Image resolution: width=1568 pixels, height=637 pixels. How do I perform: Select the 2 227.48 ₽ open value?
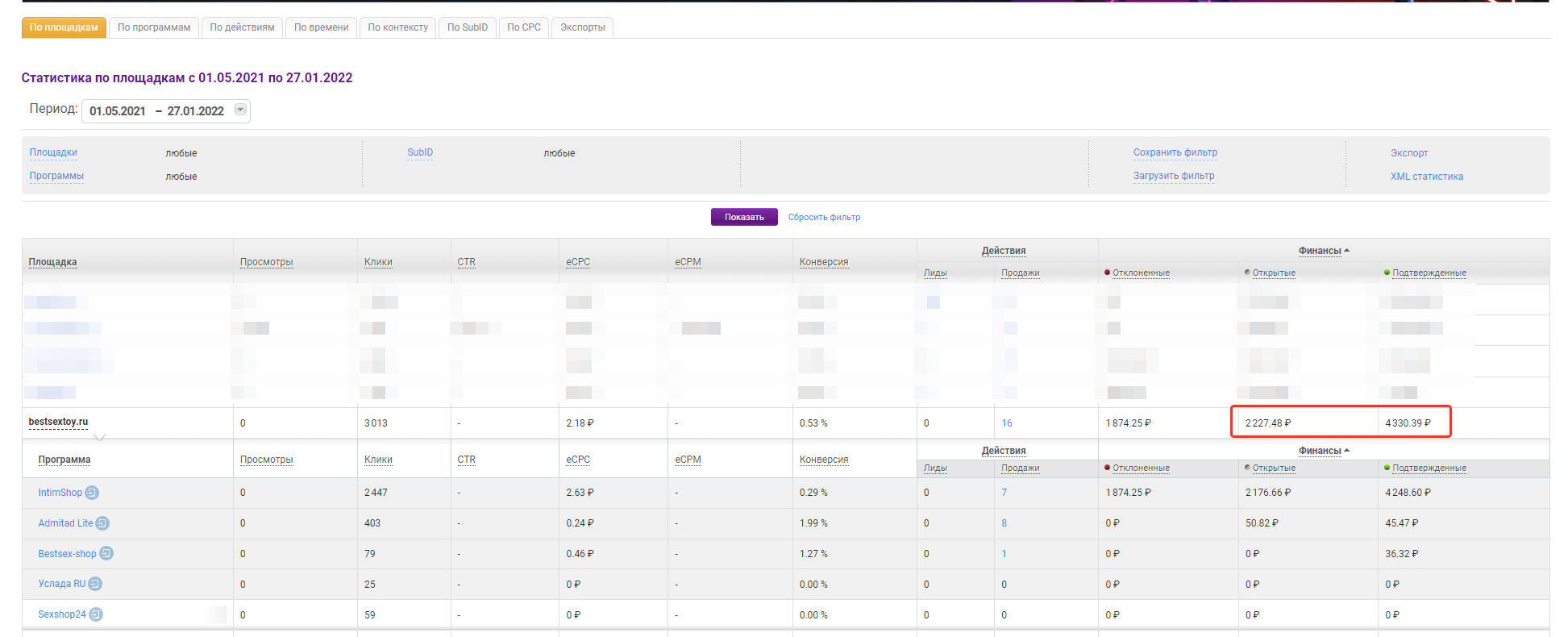pos(1268,423)
